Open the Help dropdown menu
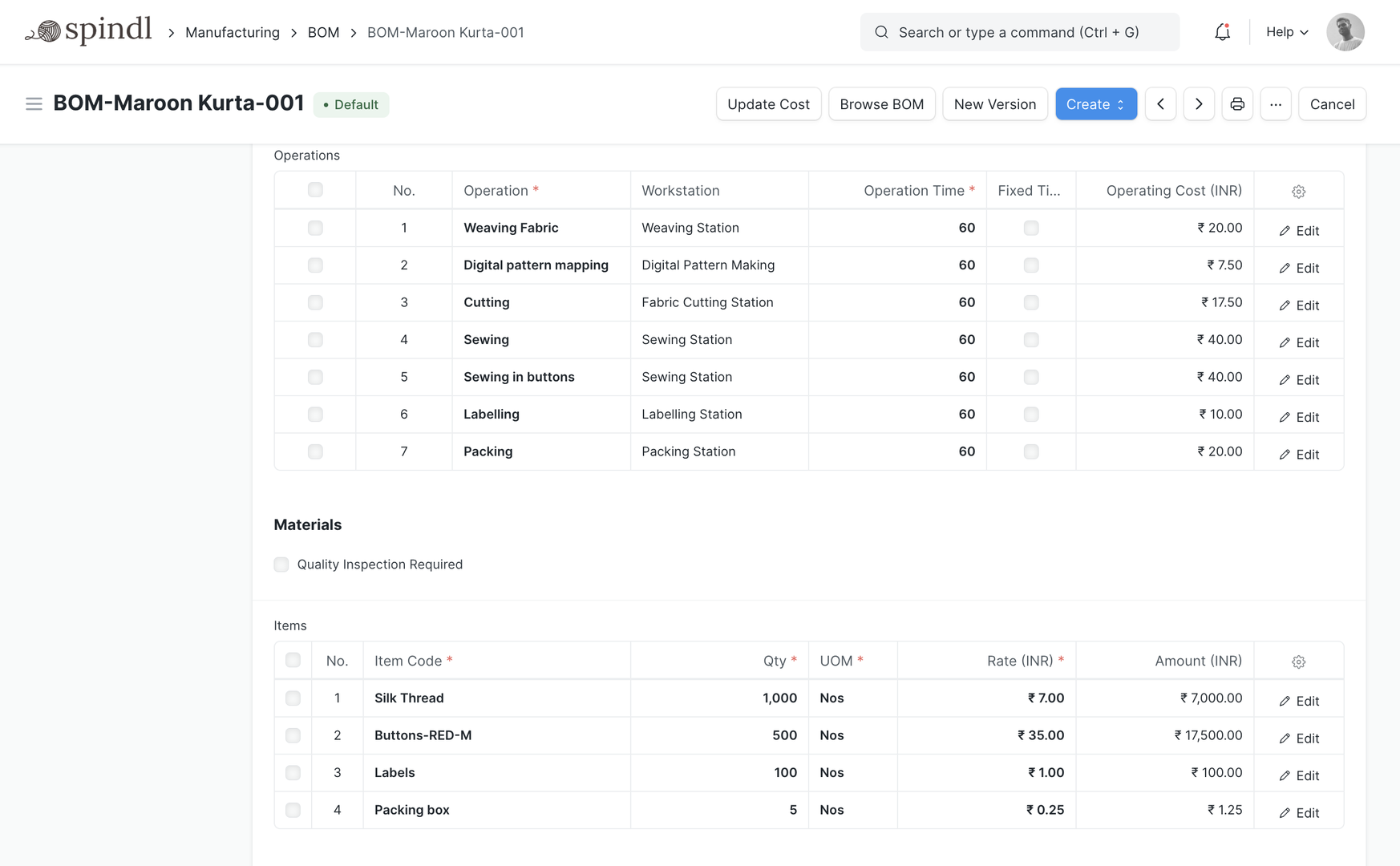 [1287, 32]
